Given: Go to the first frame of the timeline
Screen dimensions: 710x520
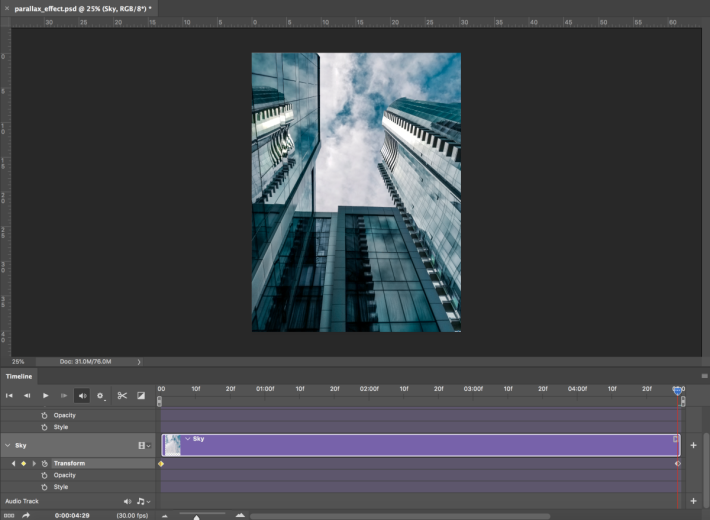Looking at the screenshot, I should [x=9, y=395].
